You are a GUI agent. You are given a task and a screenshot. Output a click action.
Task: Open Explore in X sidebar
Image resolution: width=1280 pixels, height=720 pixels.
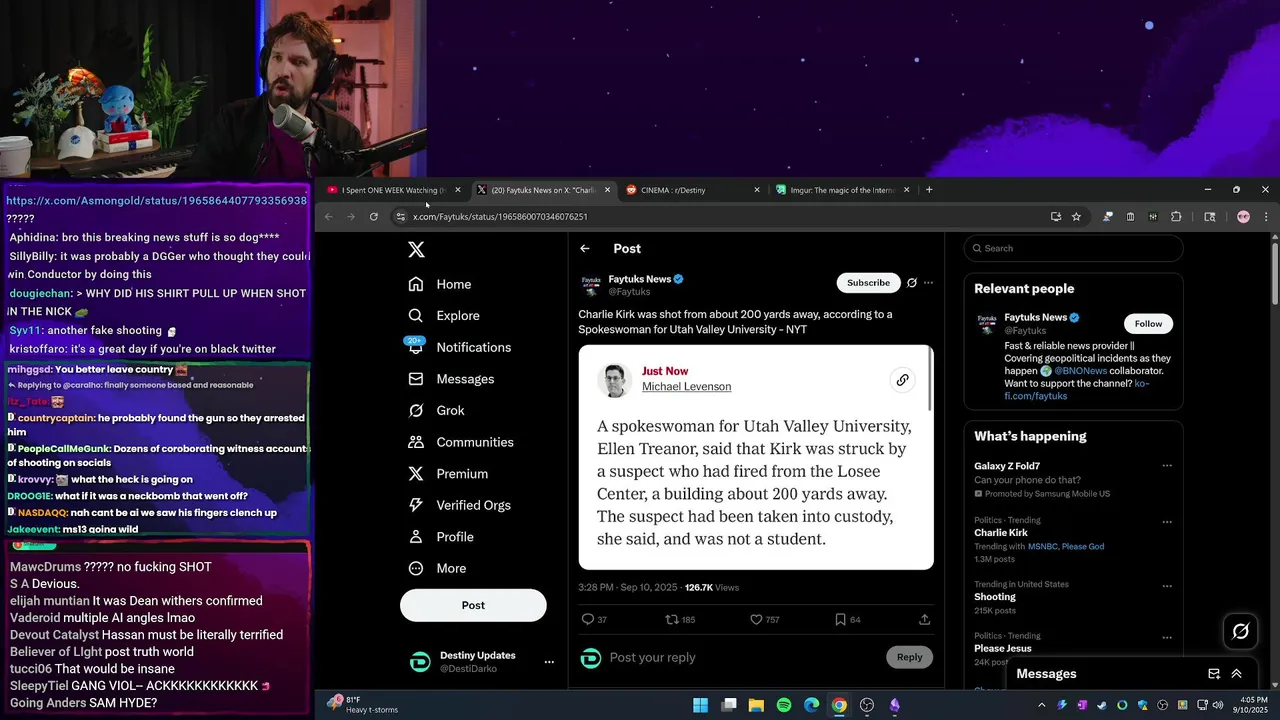pyautogui.click(x=444, y=316)
